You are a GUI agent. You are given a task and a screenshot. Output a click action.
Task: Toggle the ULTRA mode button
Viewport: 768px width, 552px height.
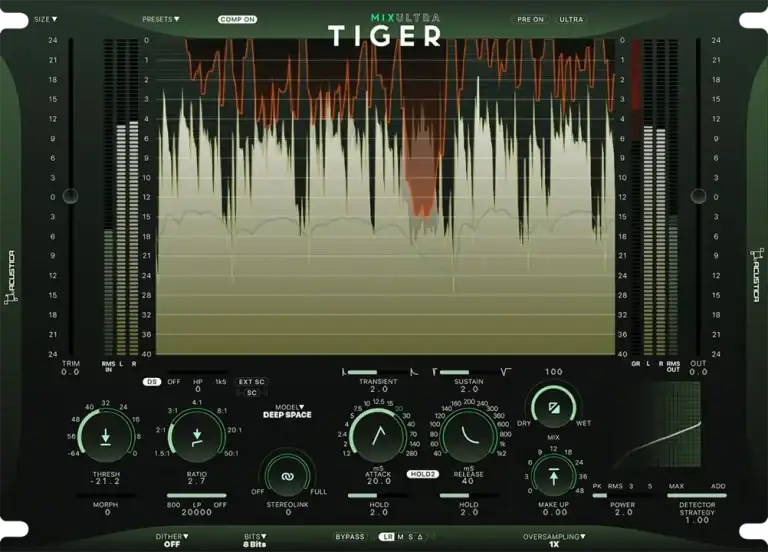coord(571,20)
